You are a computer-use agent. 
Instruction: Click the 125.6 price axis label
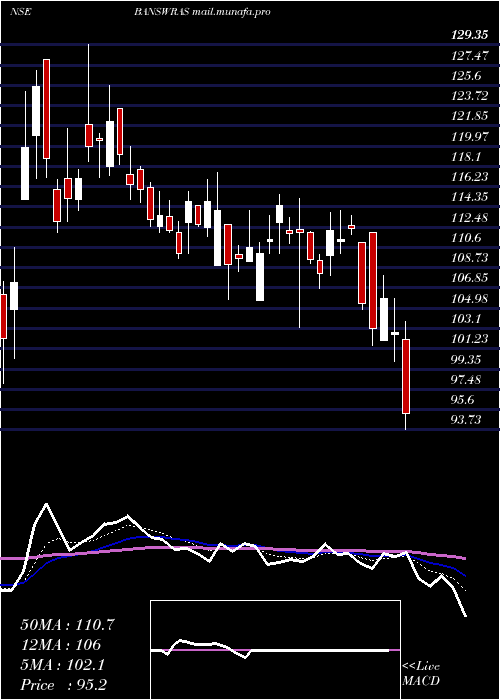(x=467, y=76)
